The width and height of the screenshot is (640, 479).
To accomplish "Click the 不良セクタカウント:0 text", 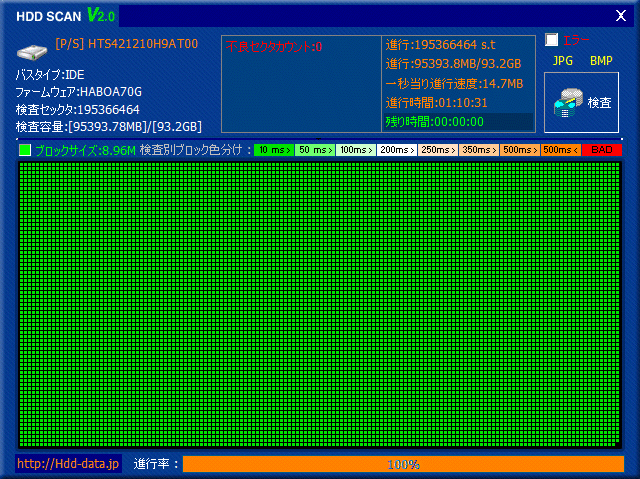I will (274, 47).
